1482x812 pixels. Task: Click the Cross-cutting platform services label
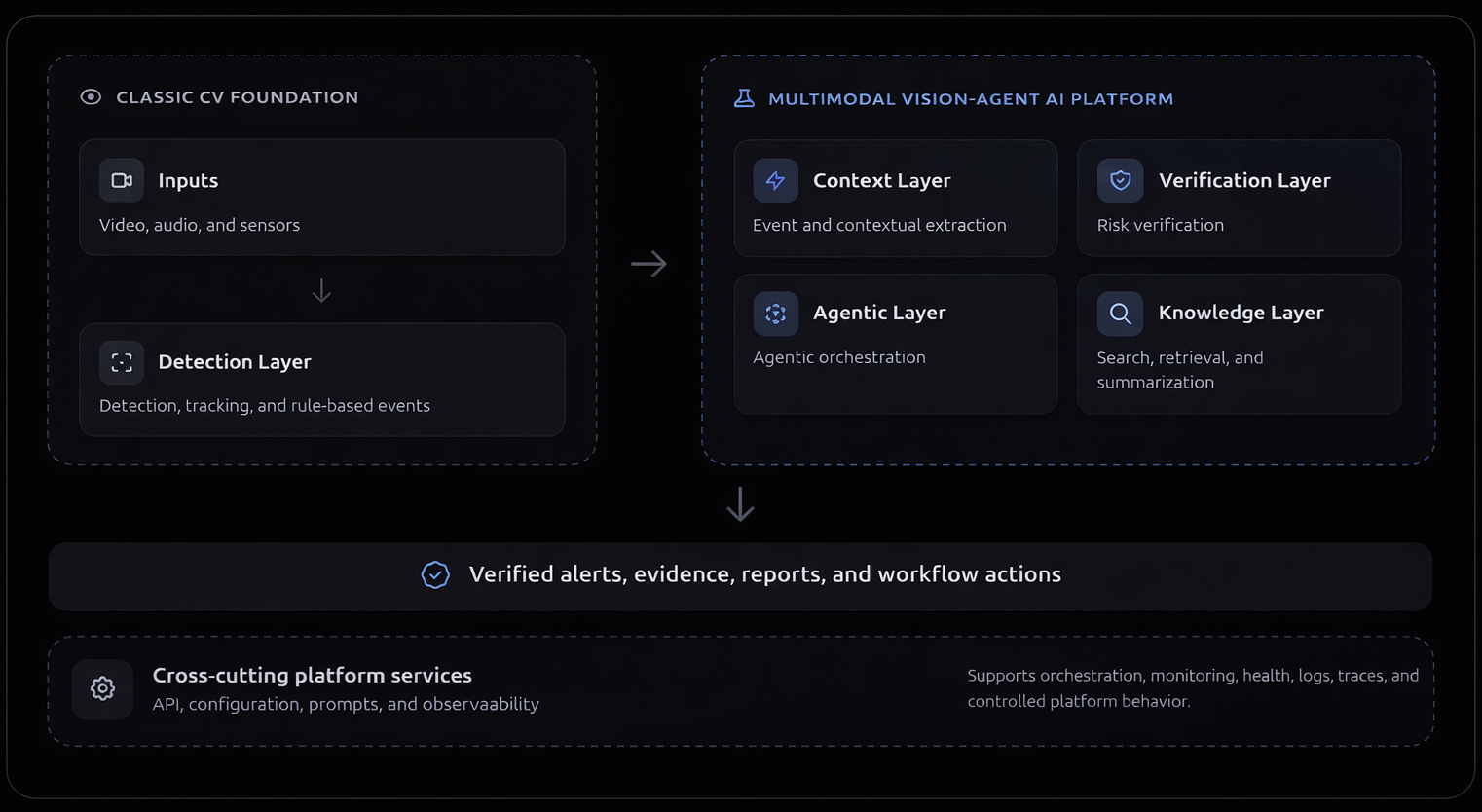pos(312,675)
